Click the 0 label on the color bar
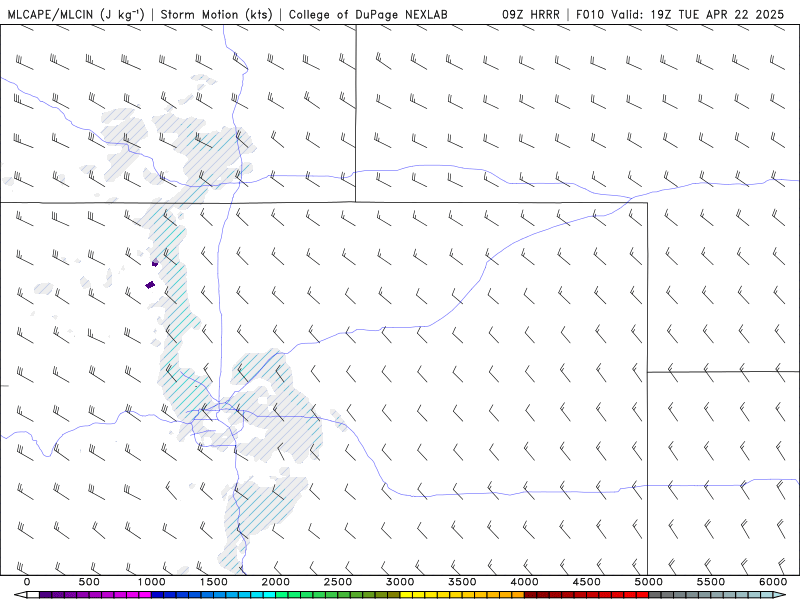The height and width of the screenshot is (600, 800). (27, 582)
